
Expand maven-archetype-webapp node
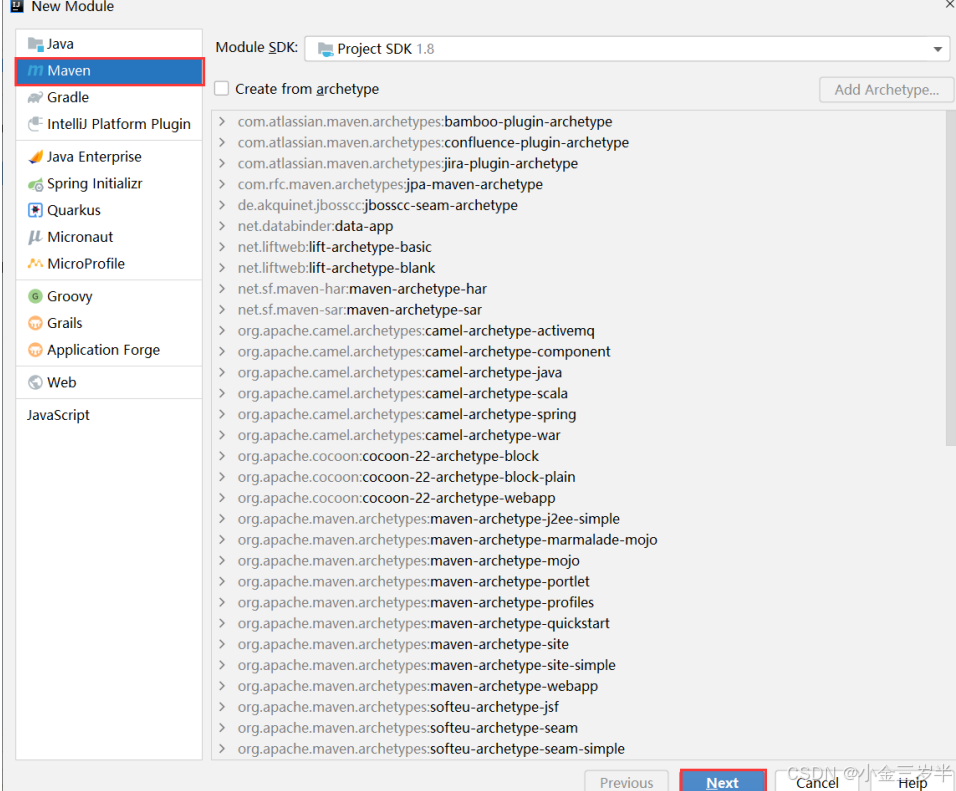(x=223, y=685)
